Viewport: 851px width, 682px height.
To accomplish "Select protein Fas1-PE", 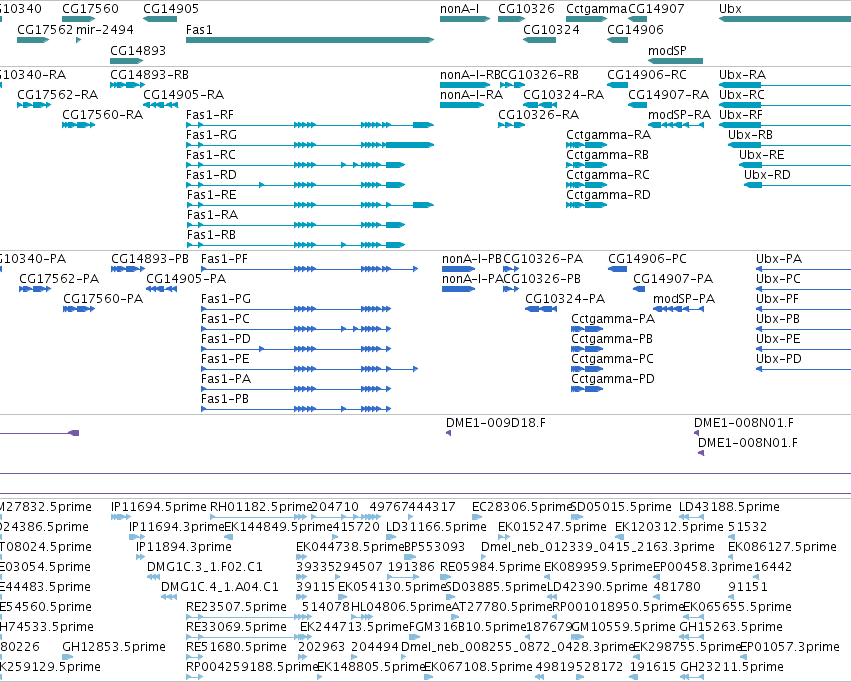I will [309, 369].
